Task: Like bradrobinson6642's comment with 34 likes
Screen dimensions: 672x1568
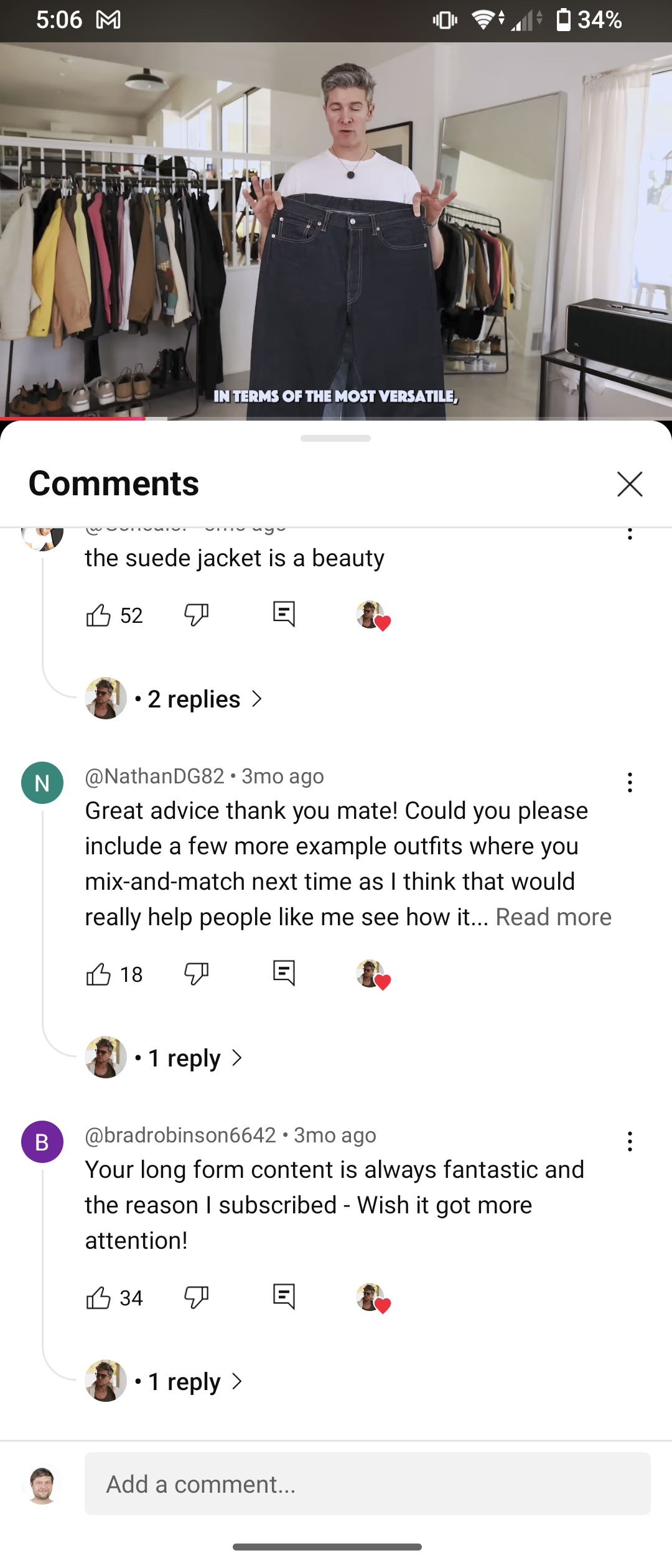Action: tap(98, 1298)
